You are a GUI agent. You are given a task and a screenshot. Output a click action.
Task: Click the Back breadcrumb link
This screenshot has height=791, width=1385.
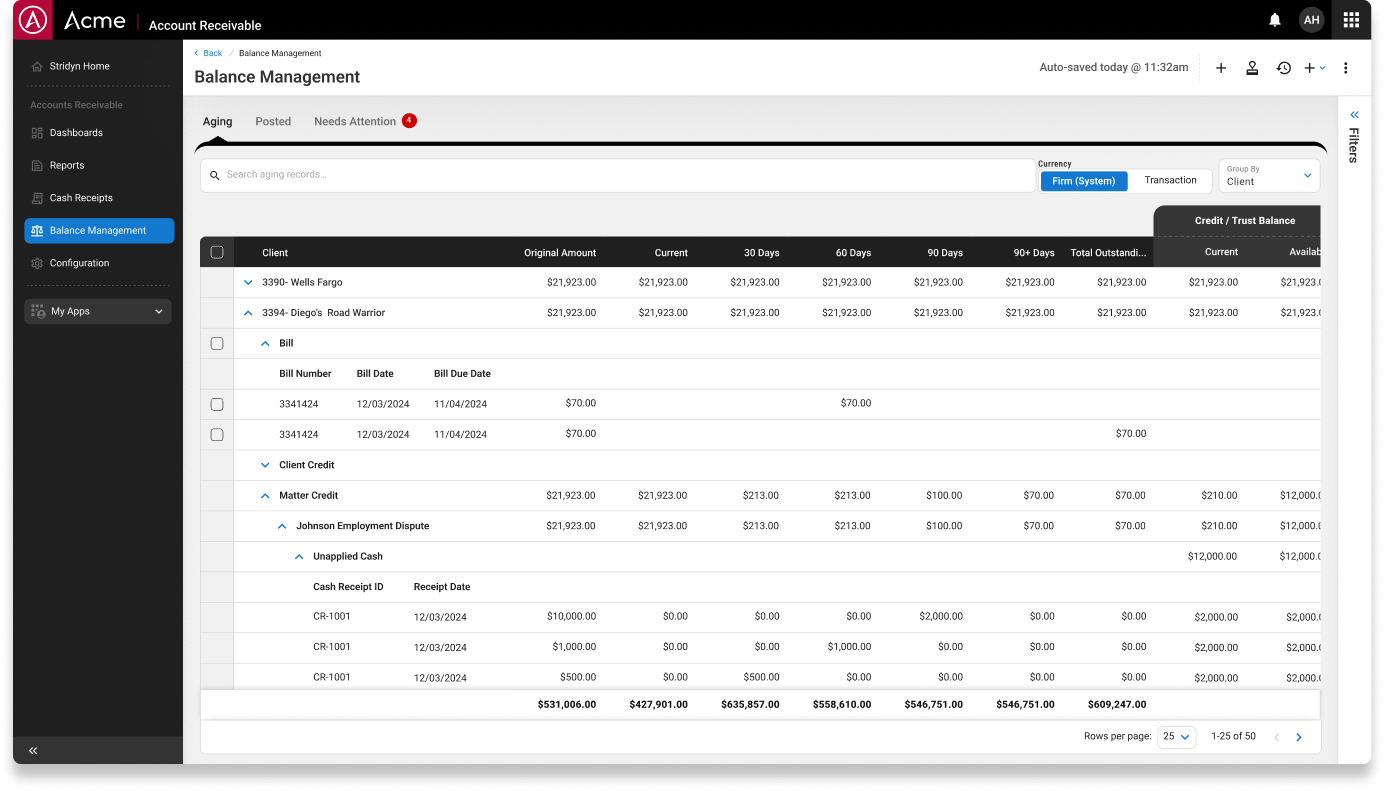point(208,53)
